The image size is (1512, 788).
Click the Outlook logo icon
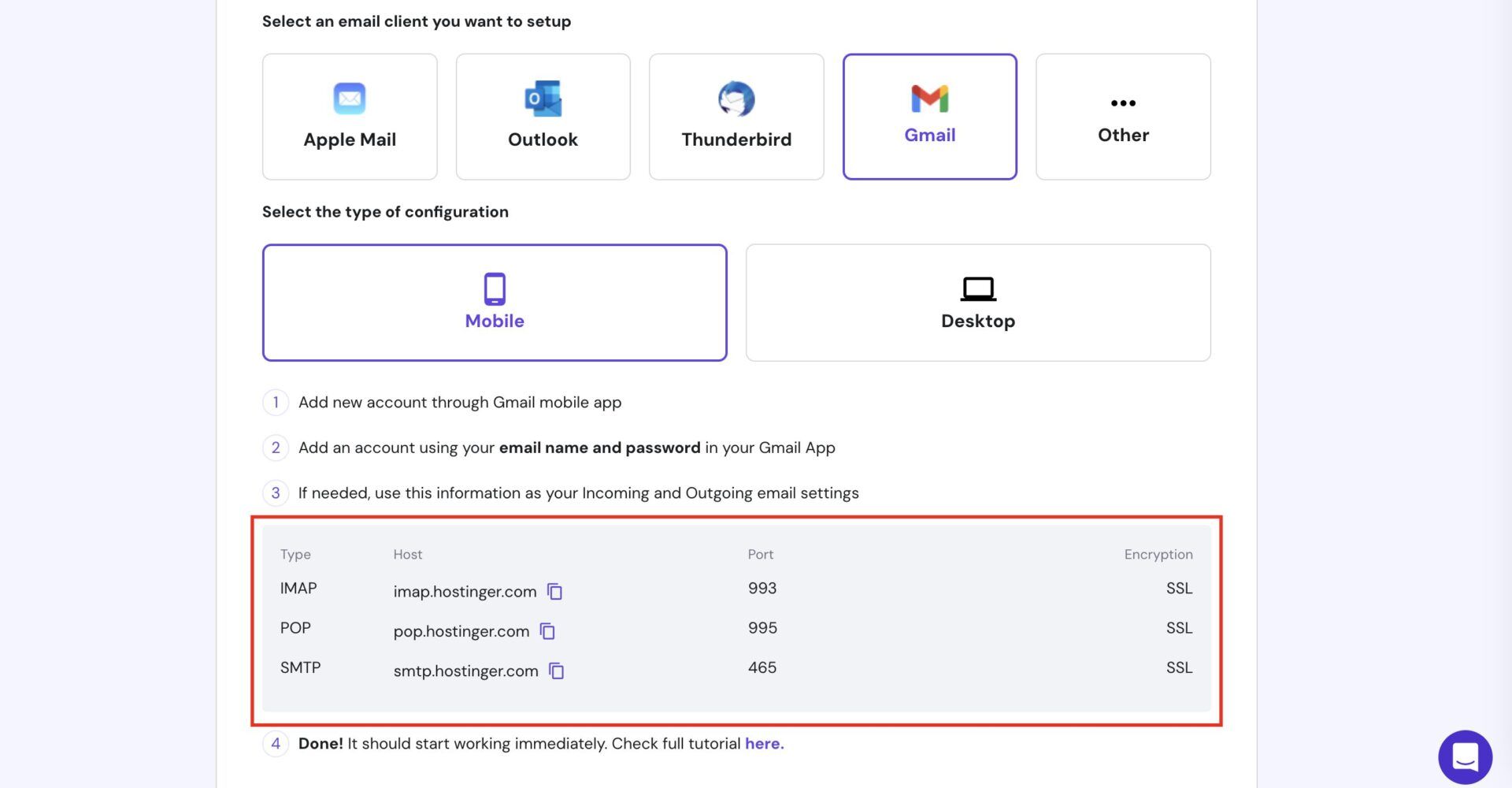(x=543, y=98)
